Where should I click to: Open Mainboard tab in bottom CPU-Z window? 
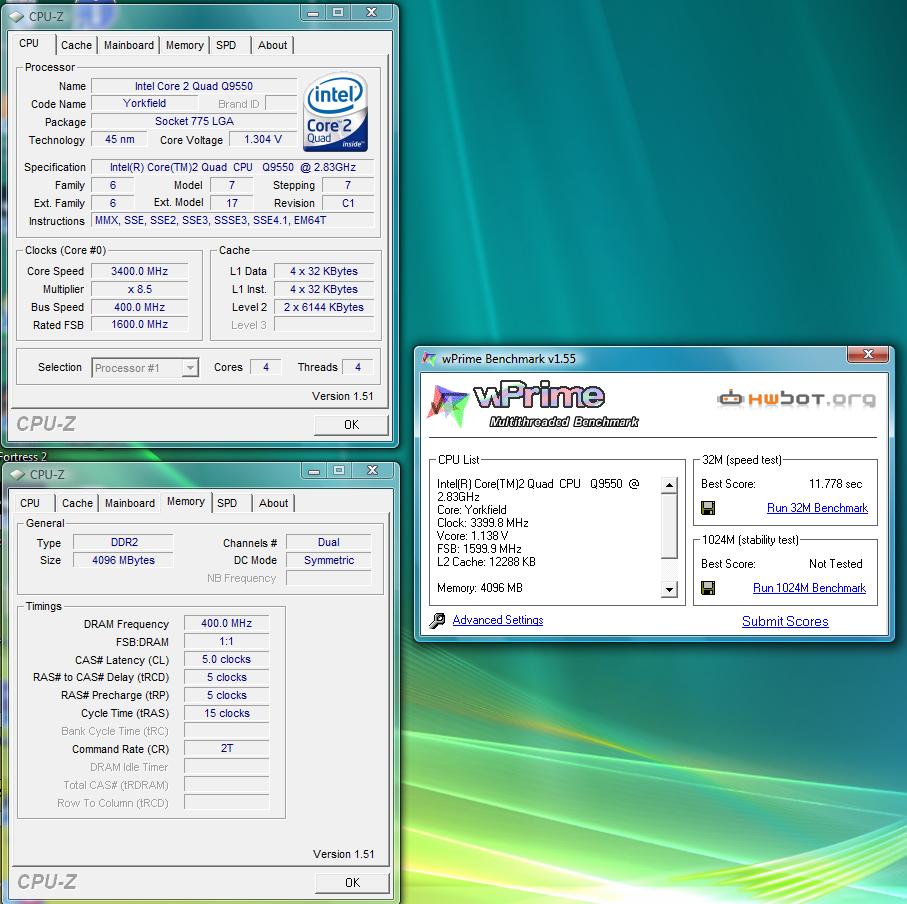point(130,503)
